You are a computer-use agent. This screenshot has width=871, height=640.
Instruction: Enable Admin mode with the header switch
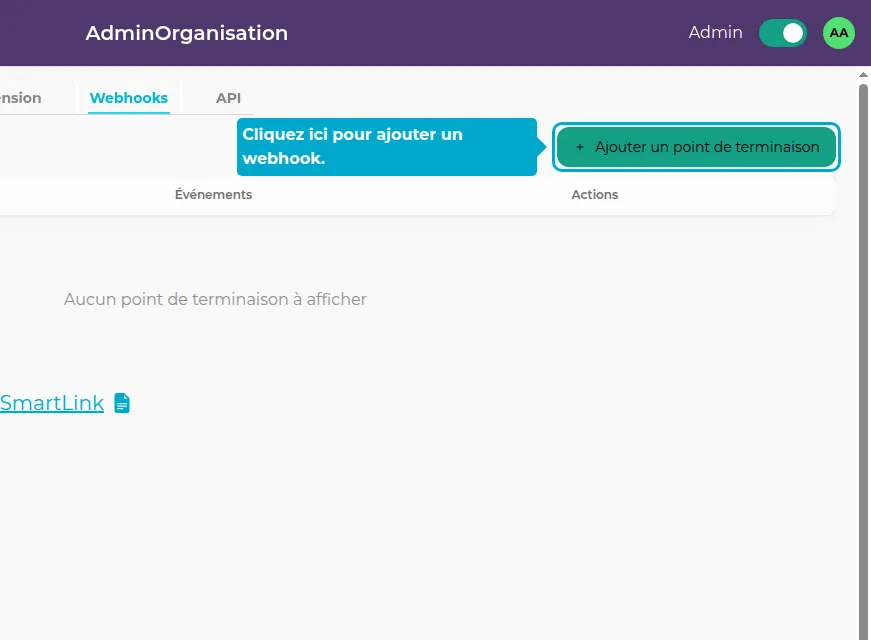point(782,33)
